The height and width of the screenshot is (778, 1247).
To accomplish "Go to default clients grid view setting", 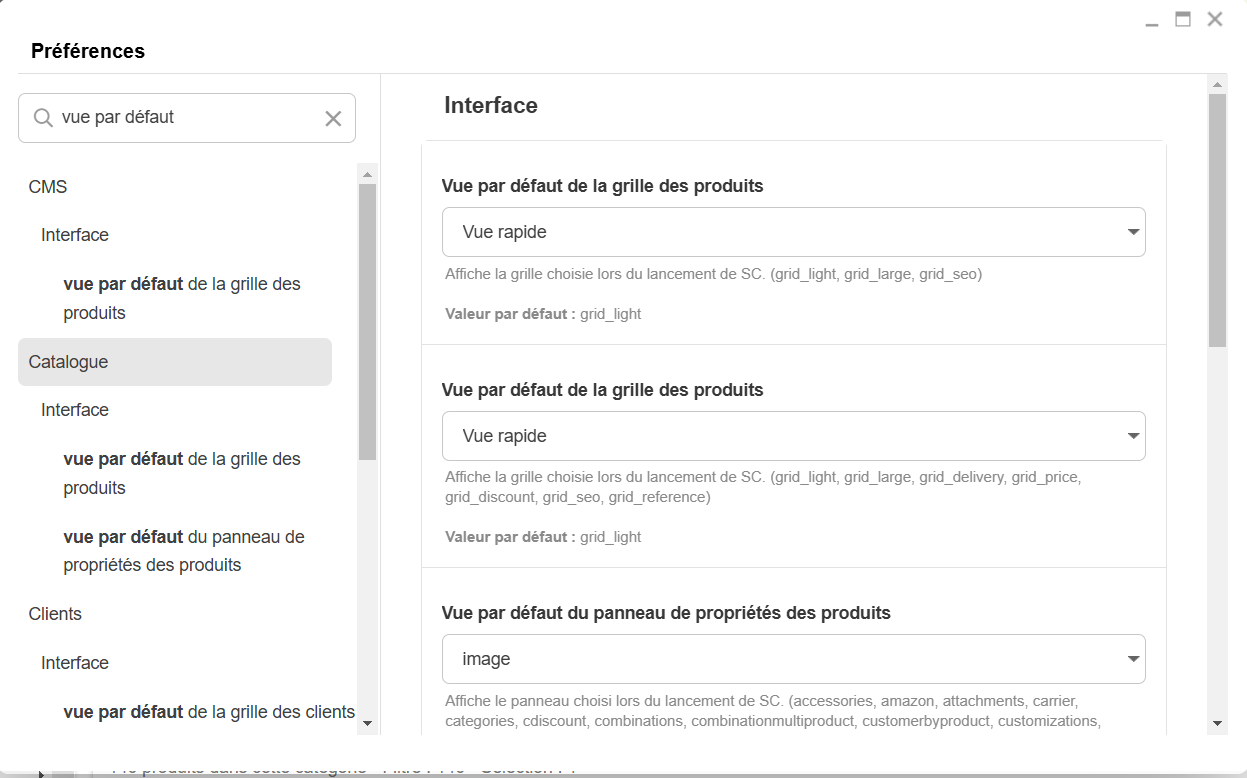I will (208, 712).
